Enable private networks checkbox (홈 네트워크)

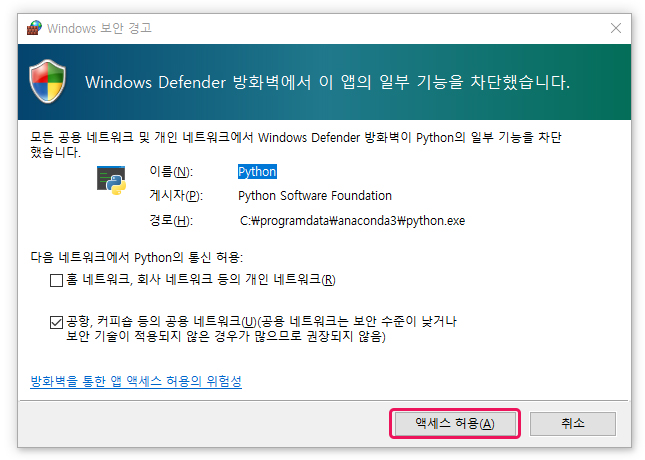[x=56, y=281]
